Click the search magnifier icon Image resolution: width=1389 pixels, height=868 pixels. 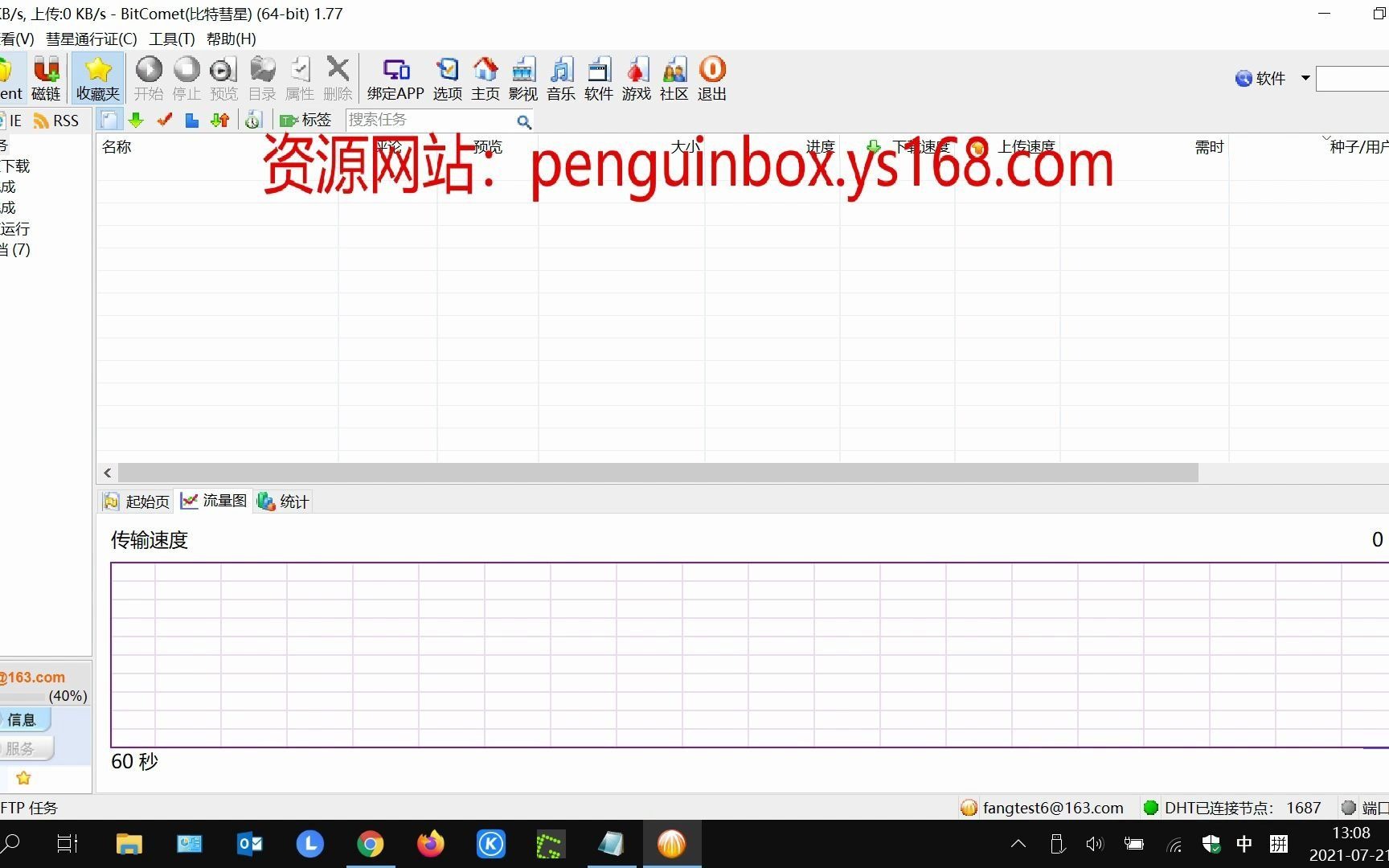(524, 121)
